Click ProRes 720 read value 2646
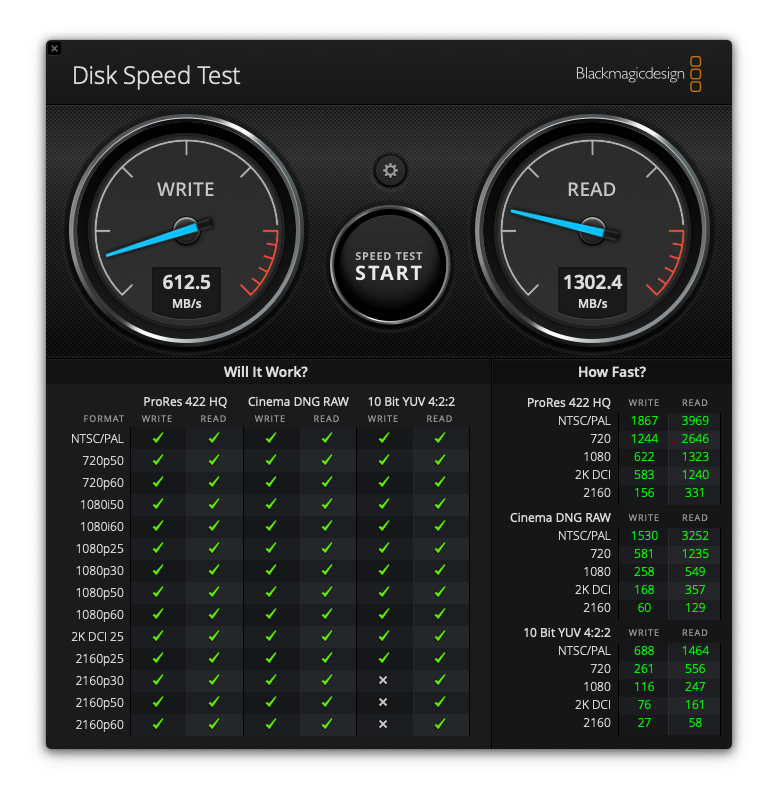The width and height of the screenshot is (778, 802). (695, 439)
